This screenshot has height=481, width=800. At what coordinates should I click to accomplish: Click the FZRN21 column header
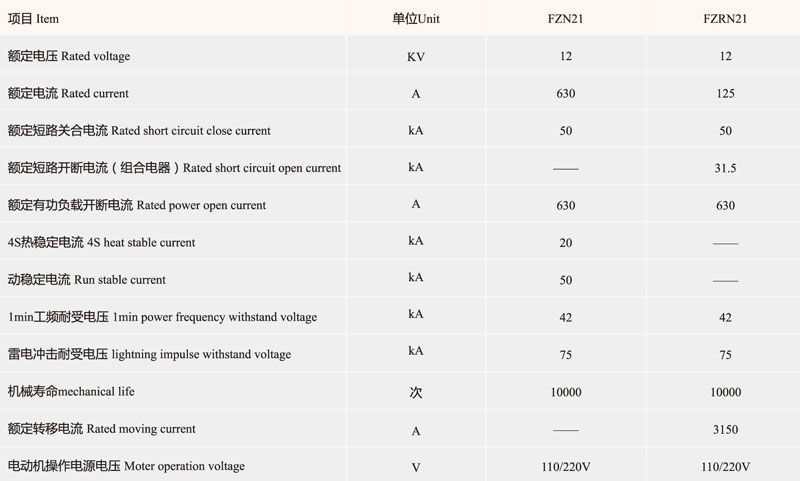click(725, 19)
